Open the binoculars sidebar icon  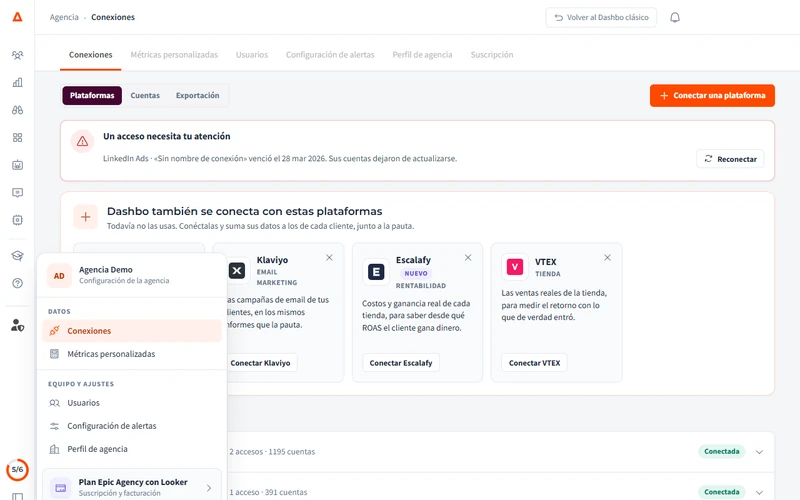[17, 110]
